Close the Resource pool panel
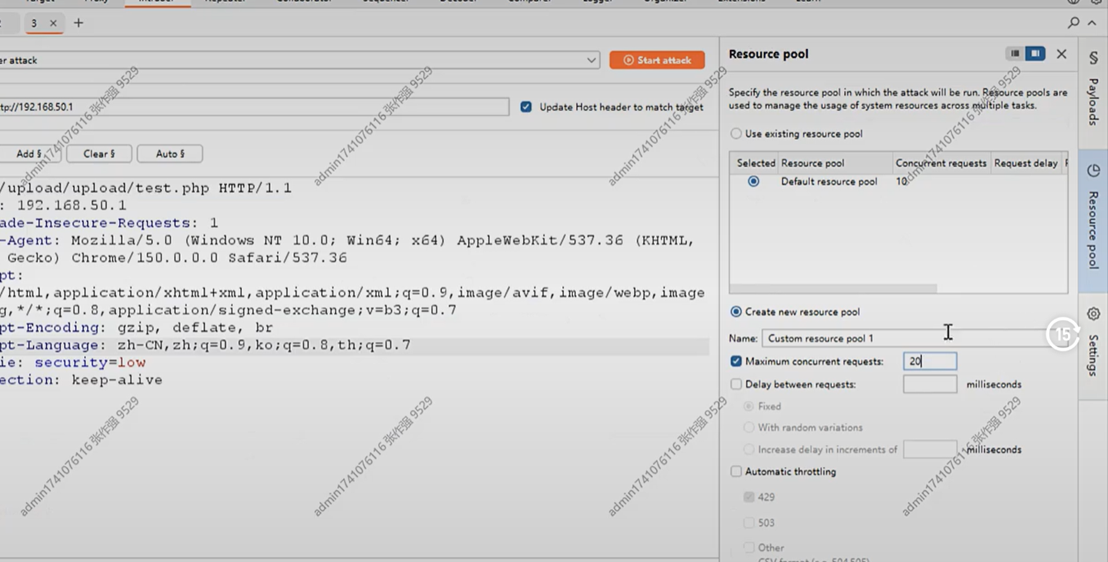 point(1061,54)
